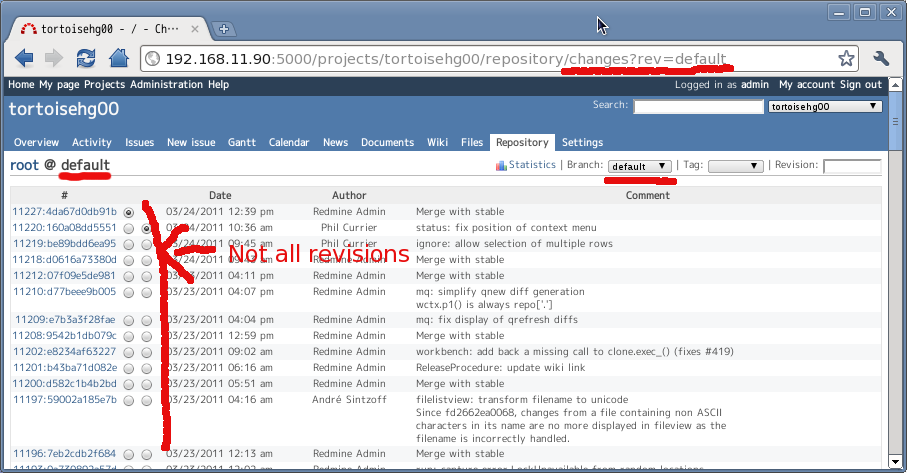
Task: Open the Repository tab
Action: pos(522,142)
